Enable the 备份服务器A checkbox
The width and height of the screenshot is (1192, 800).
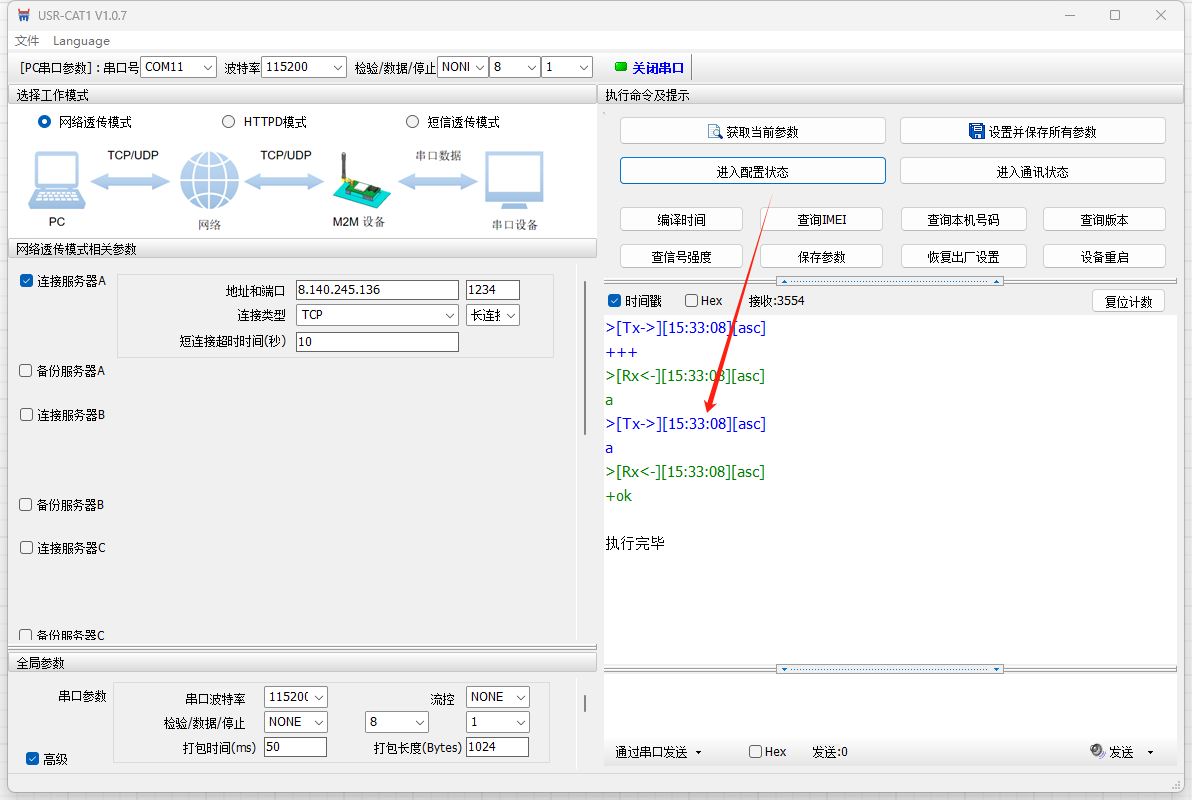26,371
